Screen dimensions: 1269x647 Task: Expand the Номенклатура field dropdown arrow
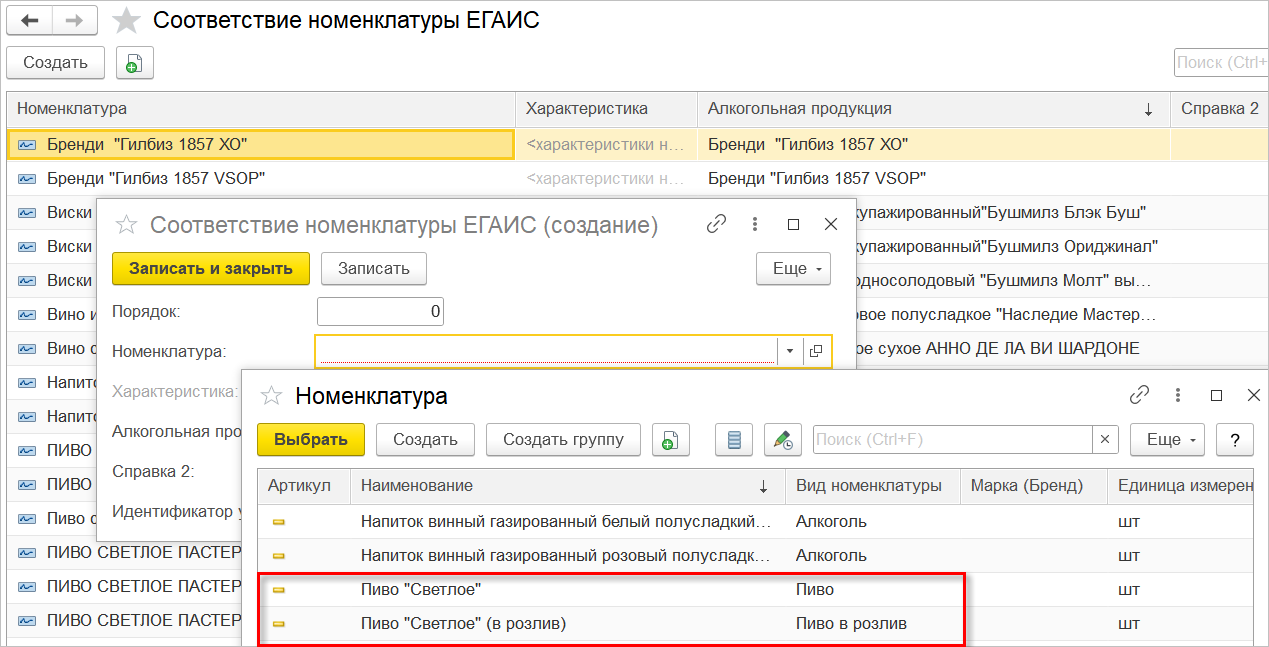pyautogui.click(x=789, y=351)
